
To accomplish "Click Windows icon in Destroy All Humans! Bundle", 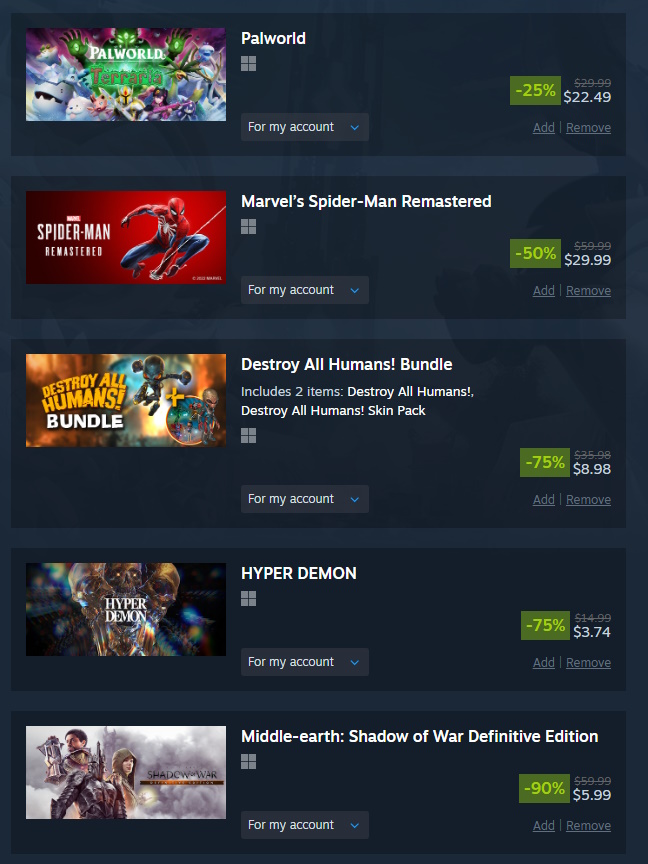I will [249, 436].
